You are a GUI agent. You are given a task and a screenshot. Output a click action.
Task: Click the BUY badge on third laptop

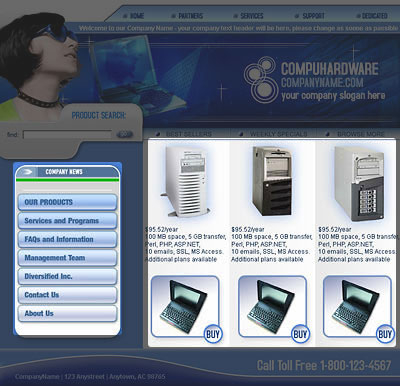(x=385, y=334)
